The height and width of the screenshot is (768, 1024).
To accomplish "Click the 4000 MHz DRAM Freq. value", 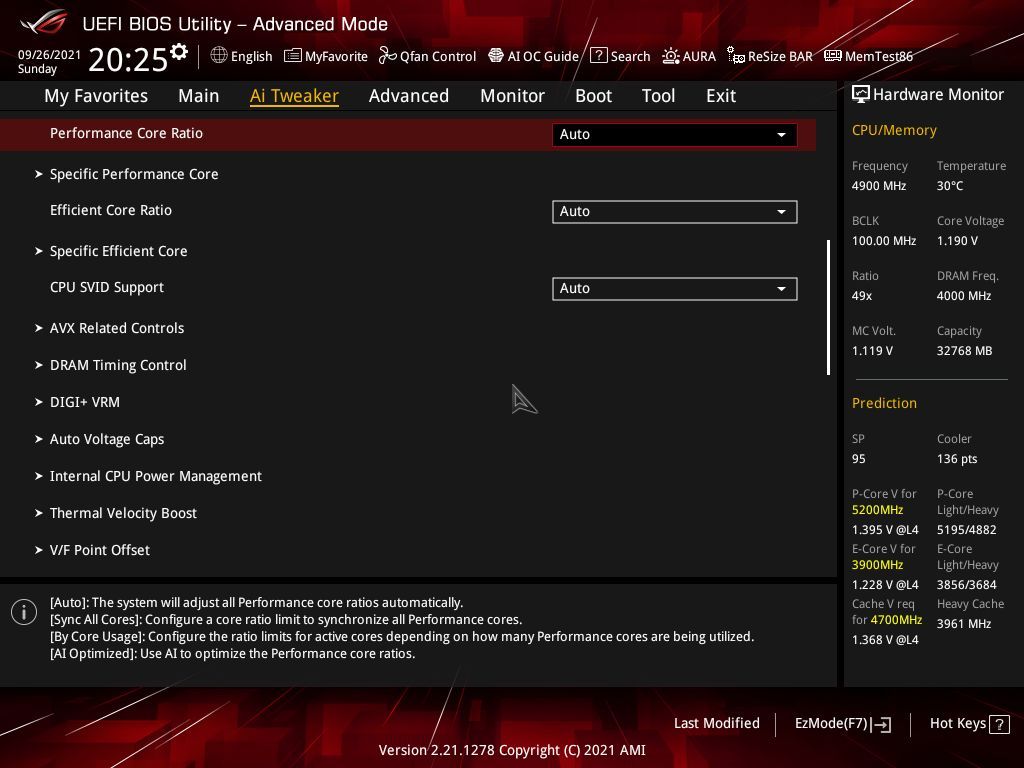I will tap(964, 296).
